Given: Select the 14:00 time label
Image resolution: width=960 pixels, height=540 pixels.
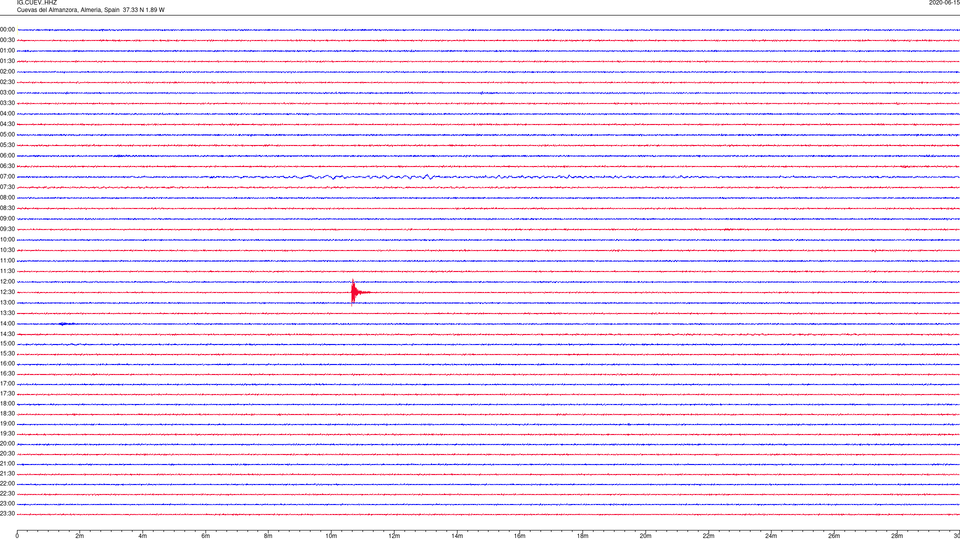Looking at the screenshot, I should [7, 324].
